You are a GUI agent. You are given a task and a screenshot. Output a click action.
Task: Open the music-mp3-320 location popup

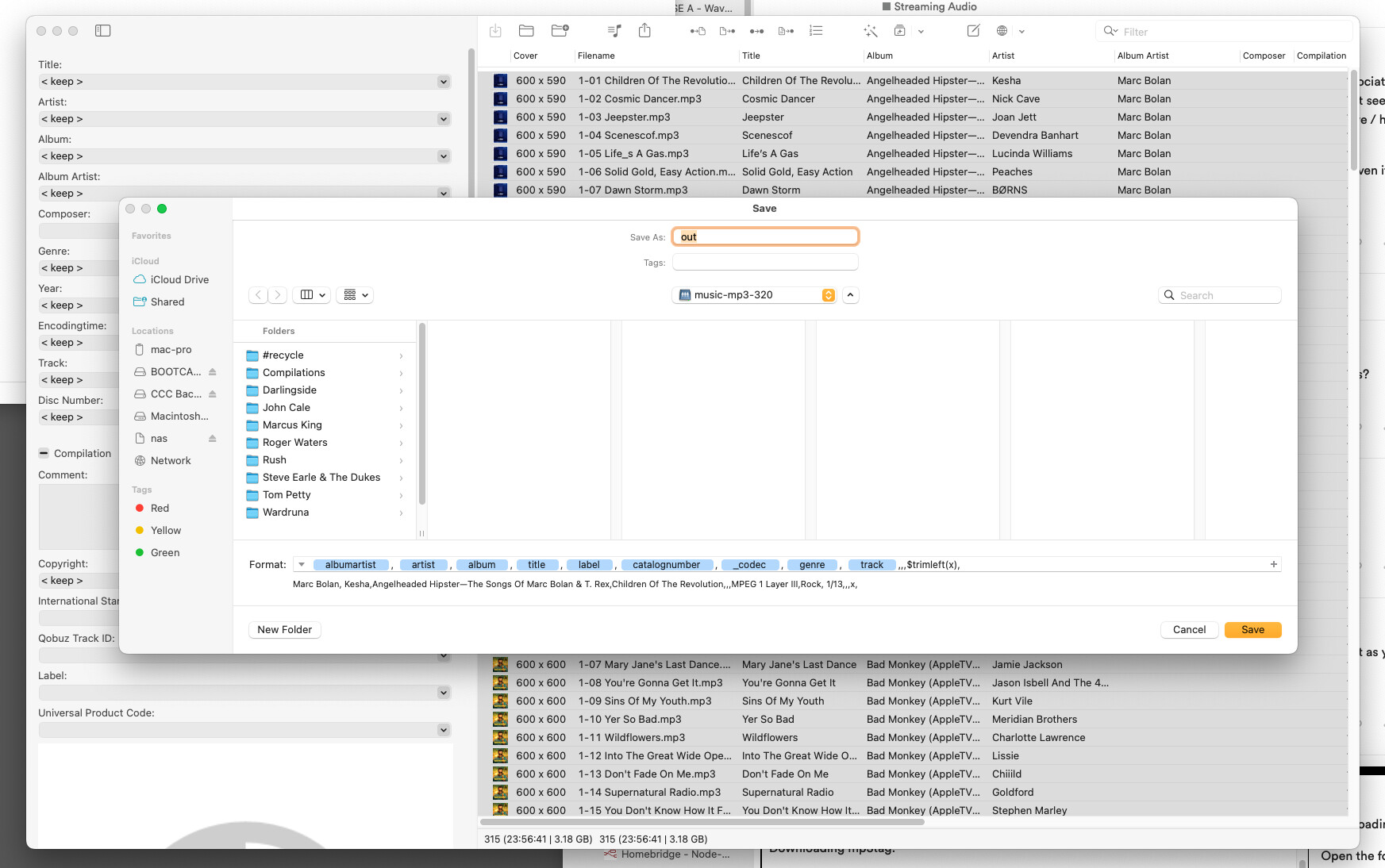point(754,295)
